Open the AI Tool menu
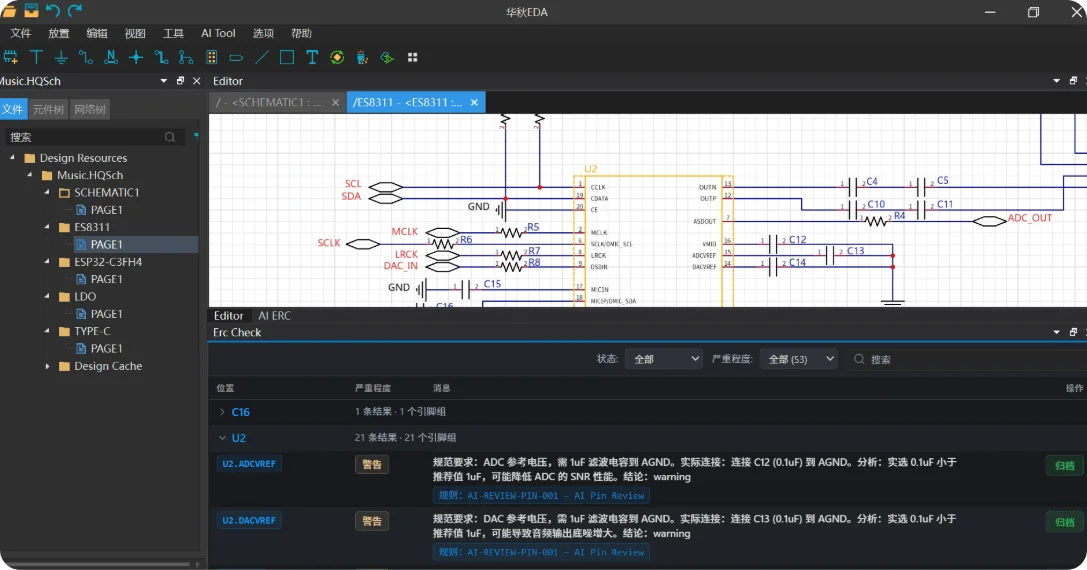Screen dimensions: 1087x570 218,33
